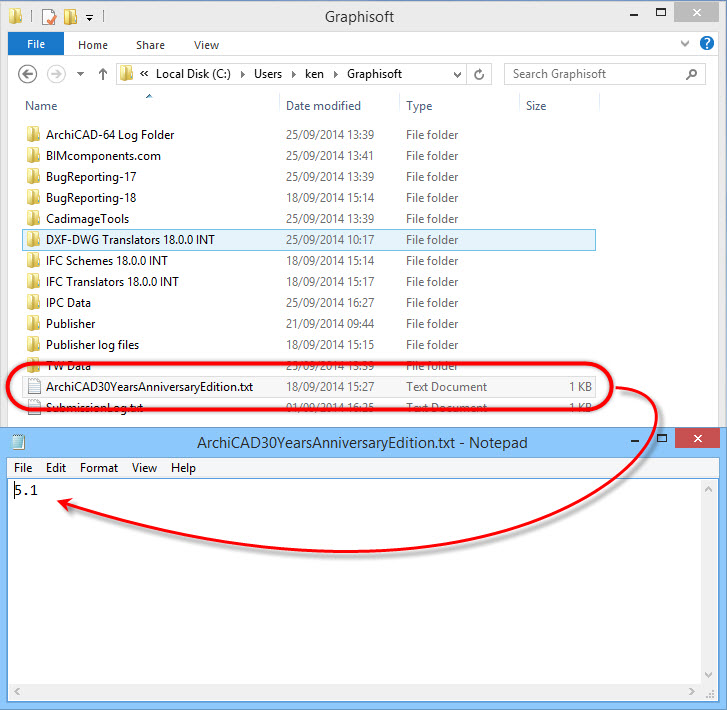
Task: Click the New Folder quick access icon
Action: (70, 17)
